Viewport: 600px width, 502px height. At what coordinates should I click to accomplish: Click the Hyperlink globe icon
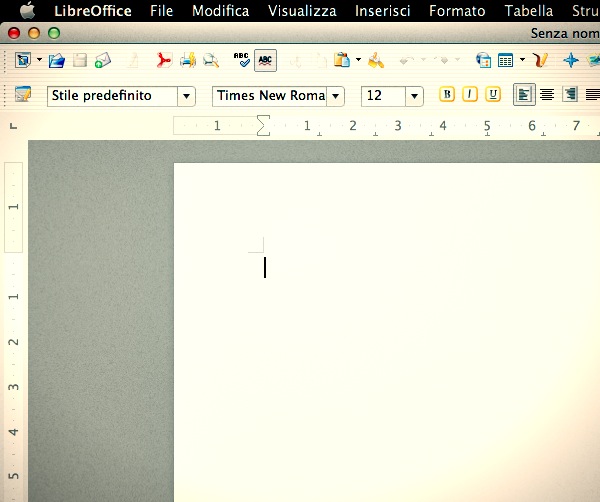tap(483, 60)
